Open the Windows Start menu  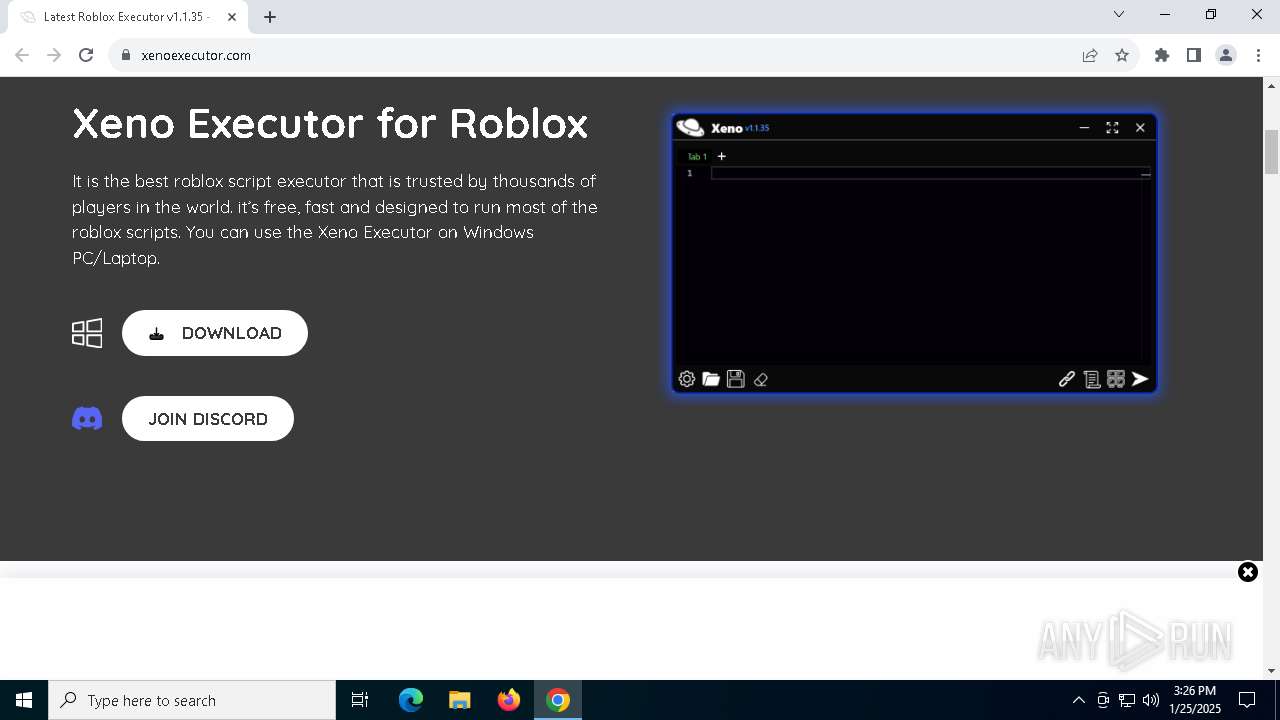(24, 700)
